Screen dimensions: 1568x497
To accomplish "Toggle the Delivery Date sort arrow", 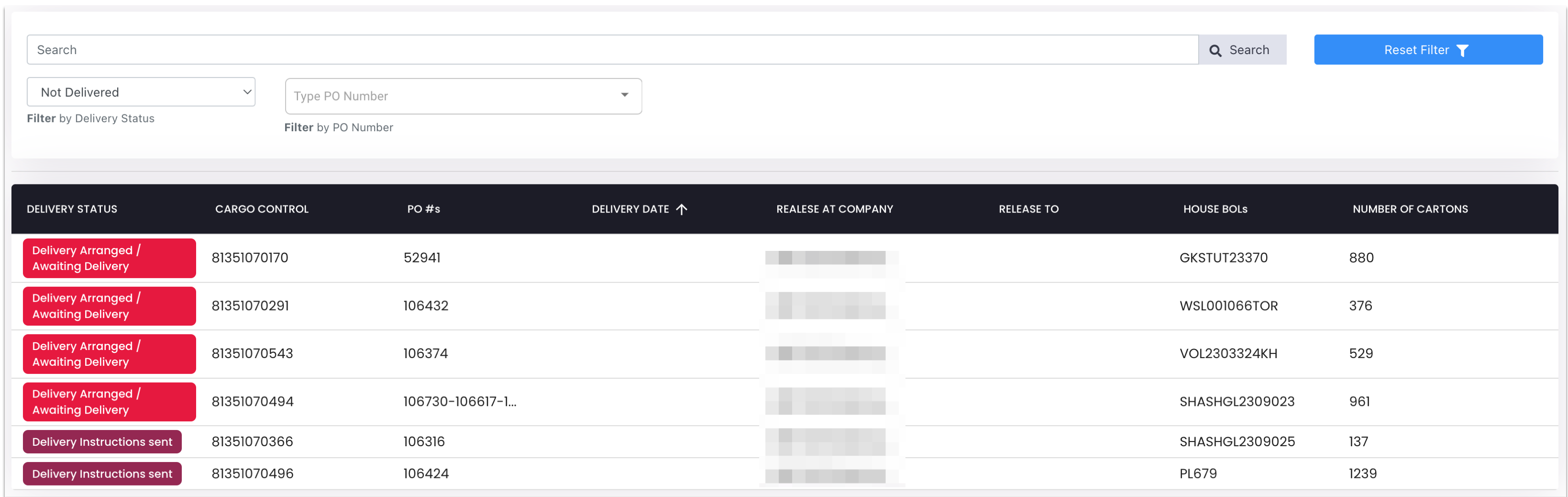I will [681, 209].
